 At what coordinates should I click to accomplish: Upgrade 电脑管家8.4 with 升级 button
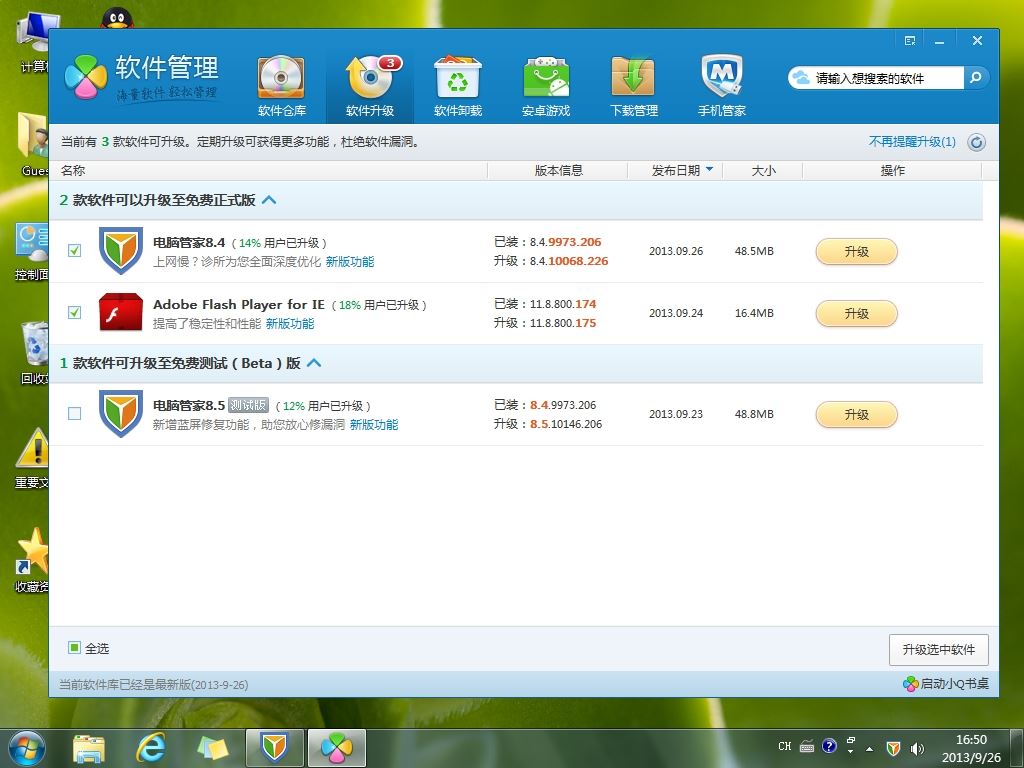pos(856,251)
